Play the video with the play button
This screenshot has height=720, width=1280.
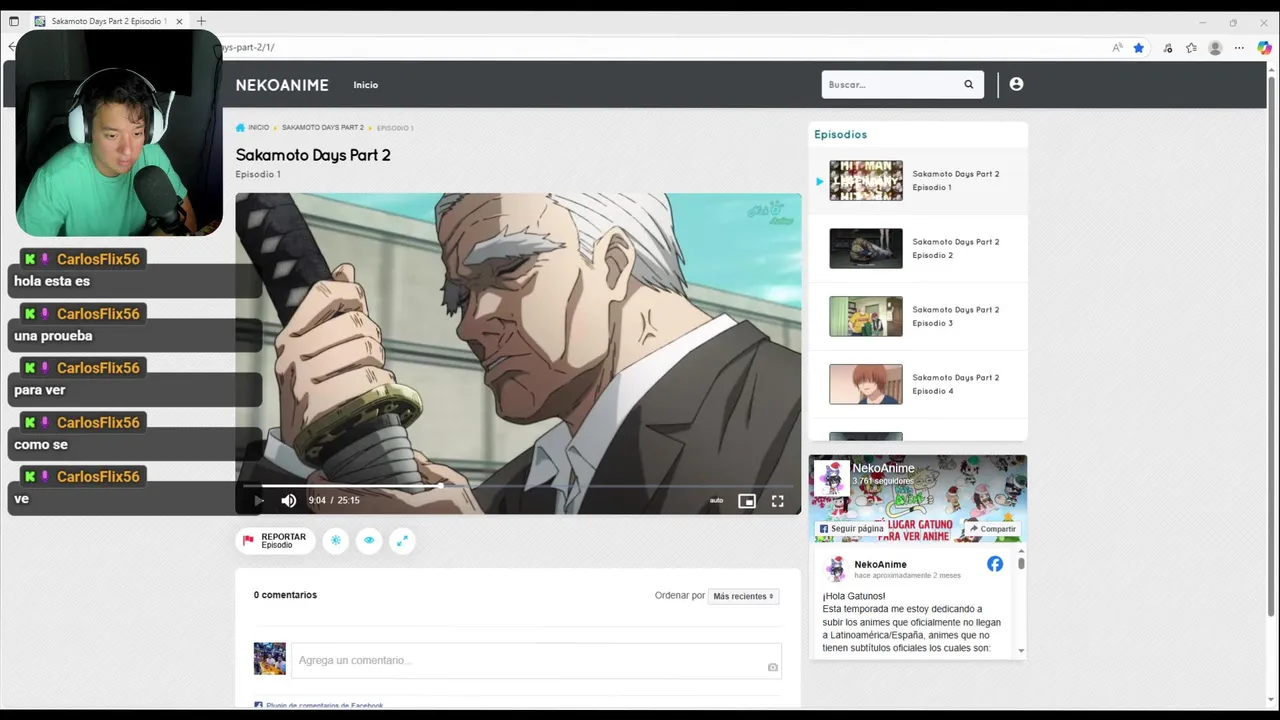pos(259,500)
